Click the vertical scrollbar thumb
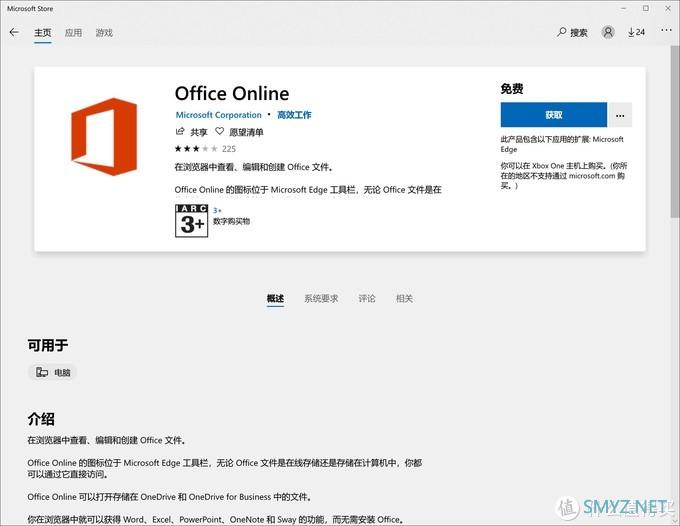The height and width of the screenshot is (526, 680). pyautogui.click(x=675, y=134)
